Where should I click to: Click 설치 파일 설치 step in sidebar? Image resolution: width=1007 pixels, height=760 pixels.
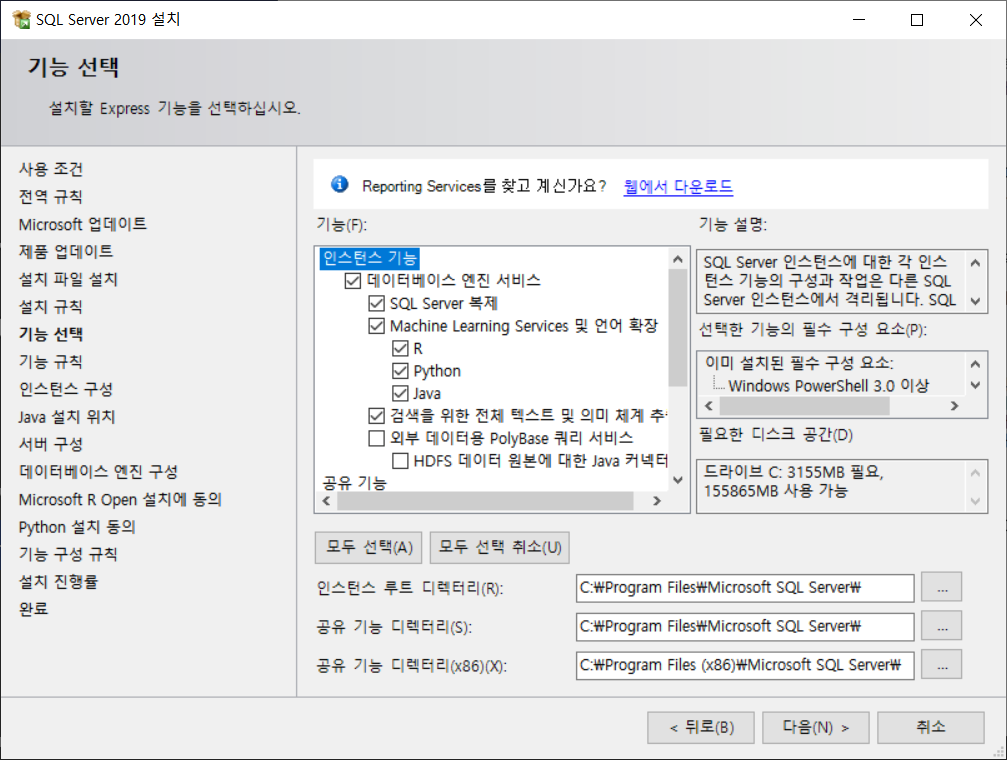coord(68,279)
